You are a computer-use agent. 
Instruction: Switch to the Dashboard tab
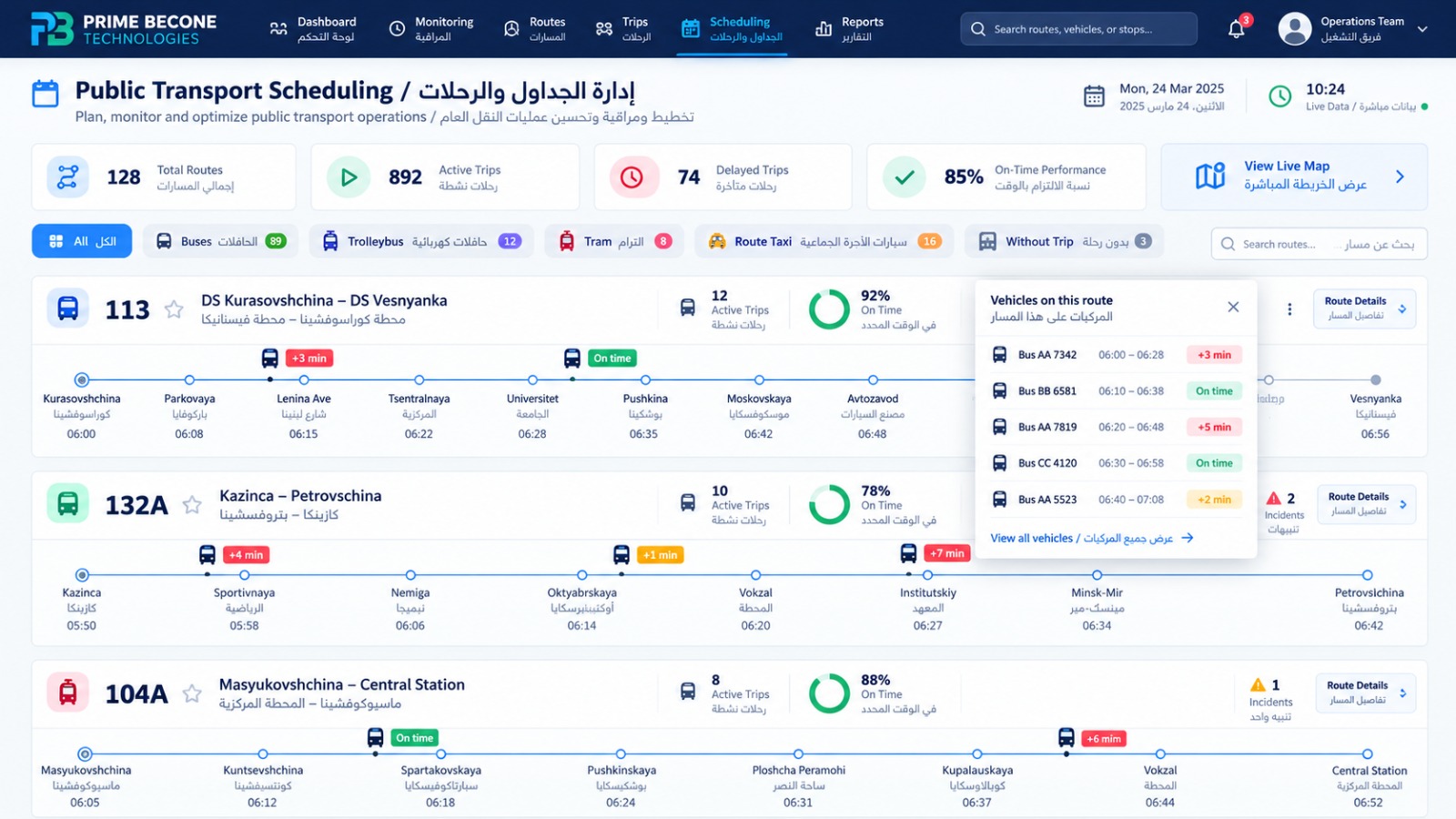[313, 29]
